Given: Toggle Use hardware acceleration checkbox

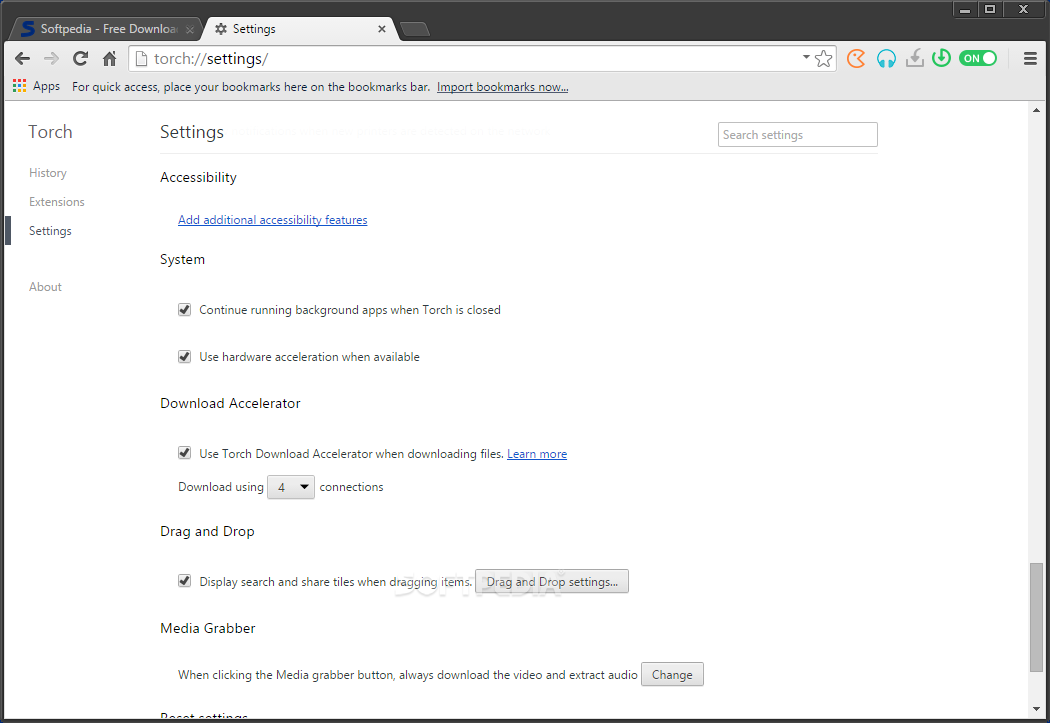Looking at the screenshot, I should (184, 356).
